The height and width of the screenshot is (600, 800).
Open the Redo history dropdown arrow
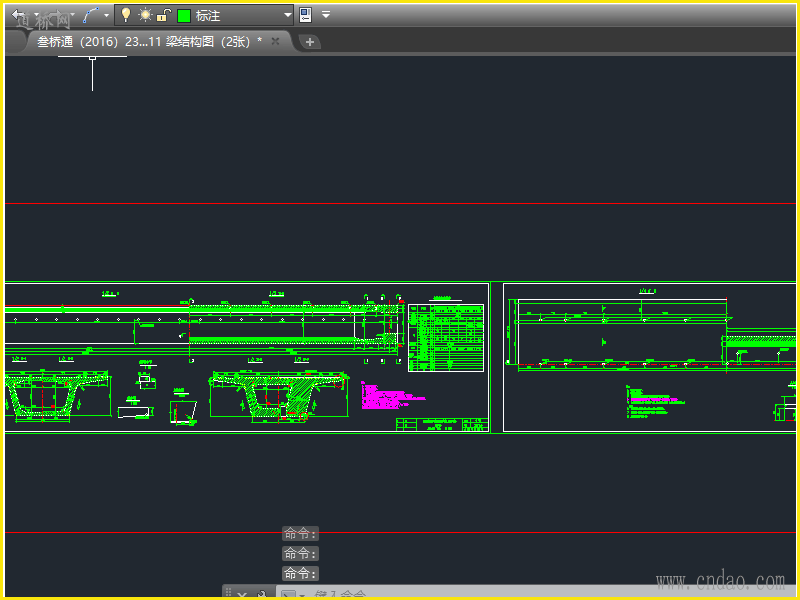coord(72,15)
